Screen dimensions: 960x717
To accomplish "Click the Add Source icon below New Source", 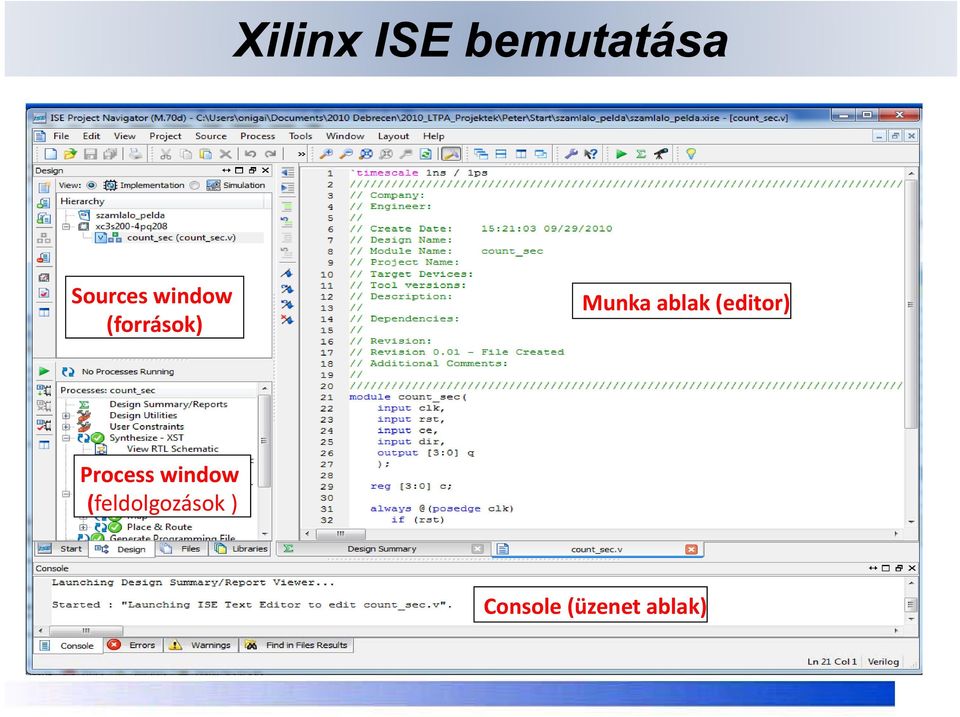I will pyautogui.click(x=44, y=203).
